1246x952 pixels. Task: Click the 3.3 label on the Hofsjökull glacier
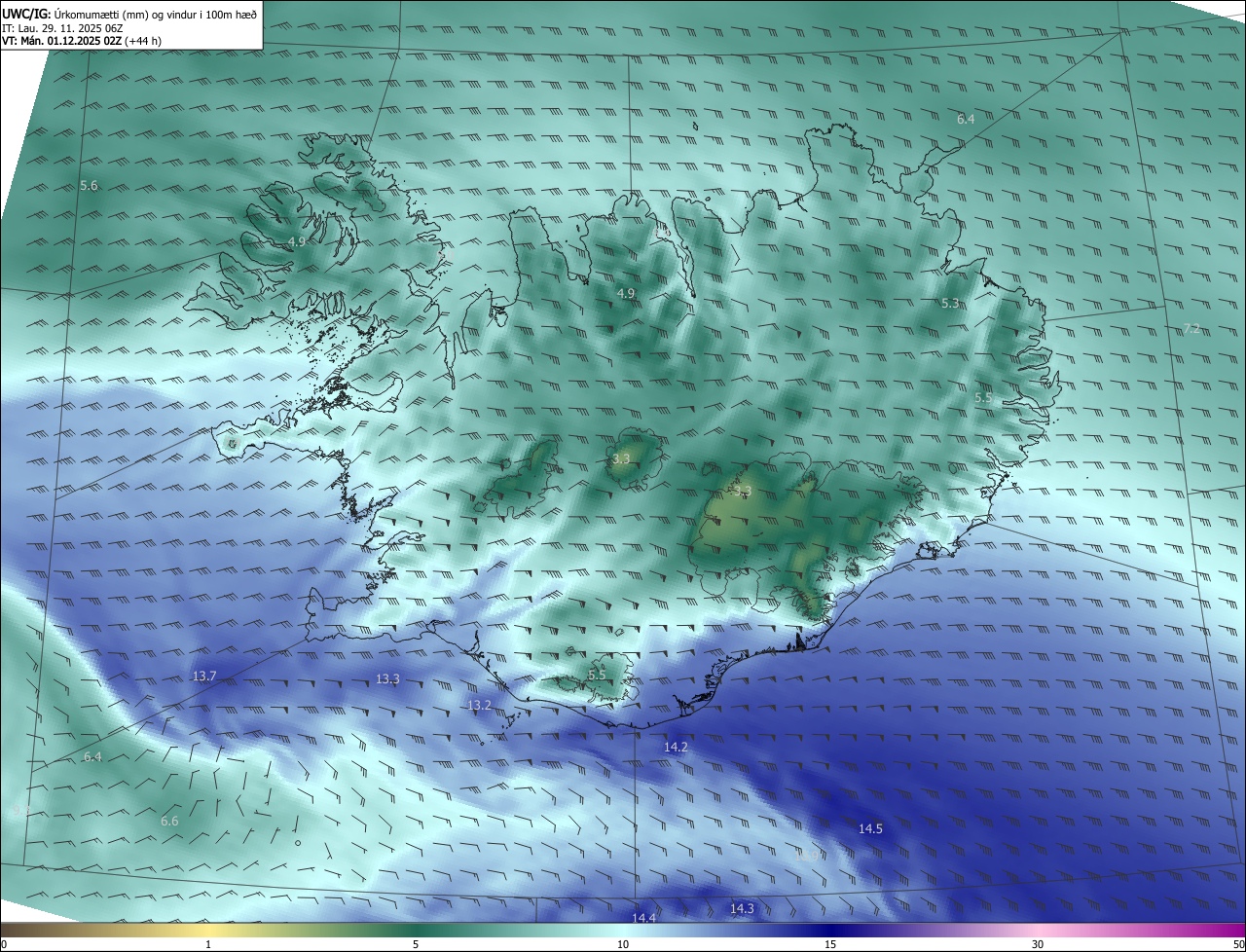(x=621, y=458)
